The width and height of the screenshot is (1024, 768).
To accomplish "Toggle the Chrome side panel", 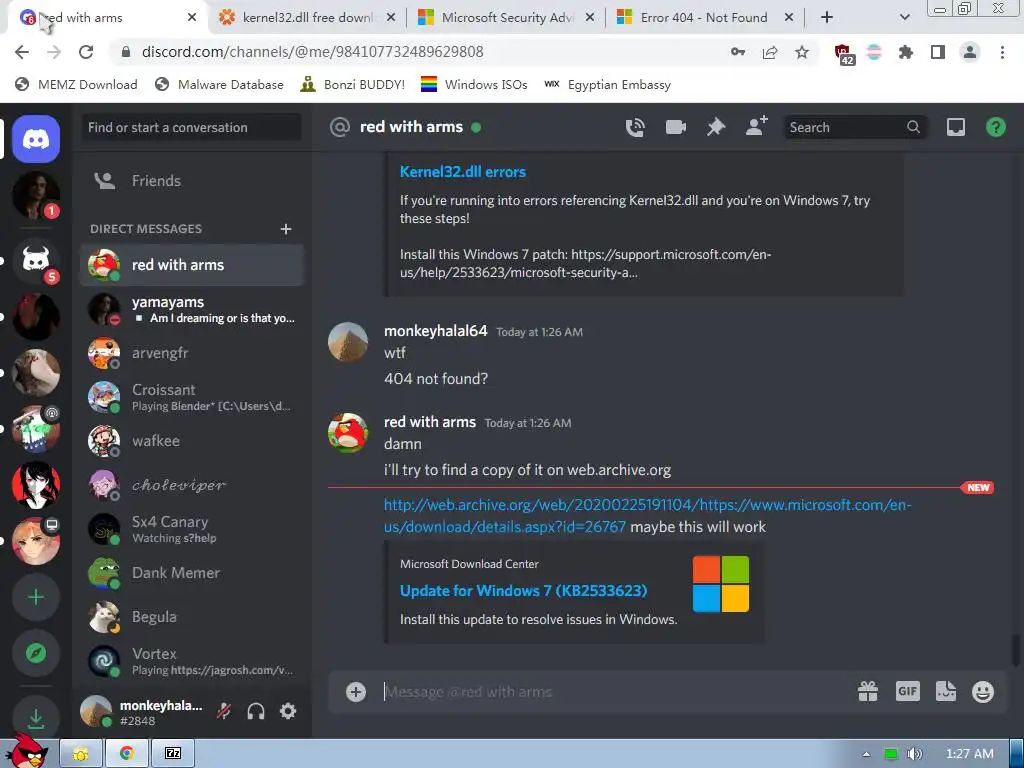I will [938, 52].
